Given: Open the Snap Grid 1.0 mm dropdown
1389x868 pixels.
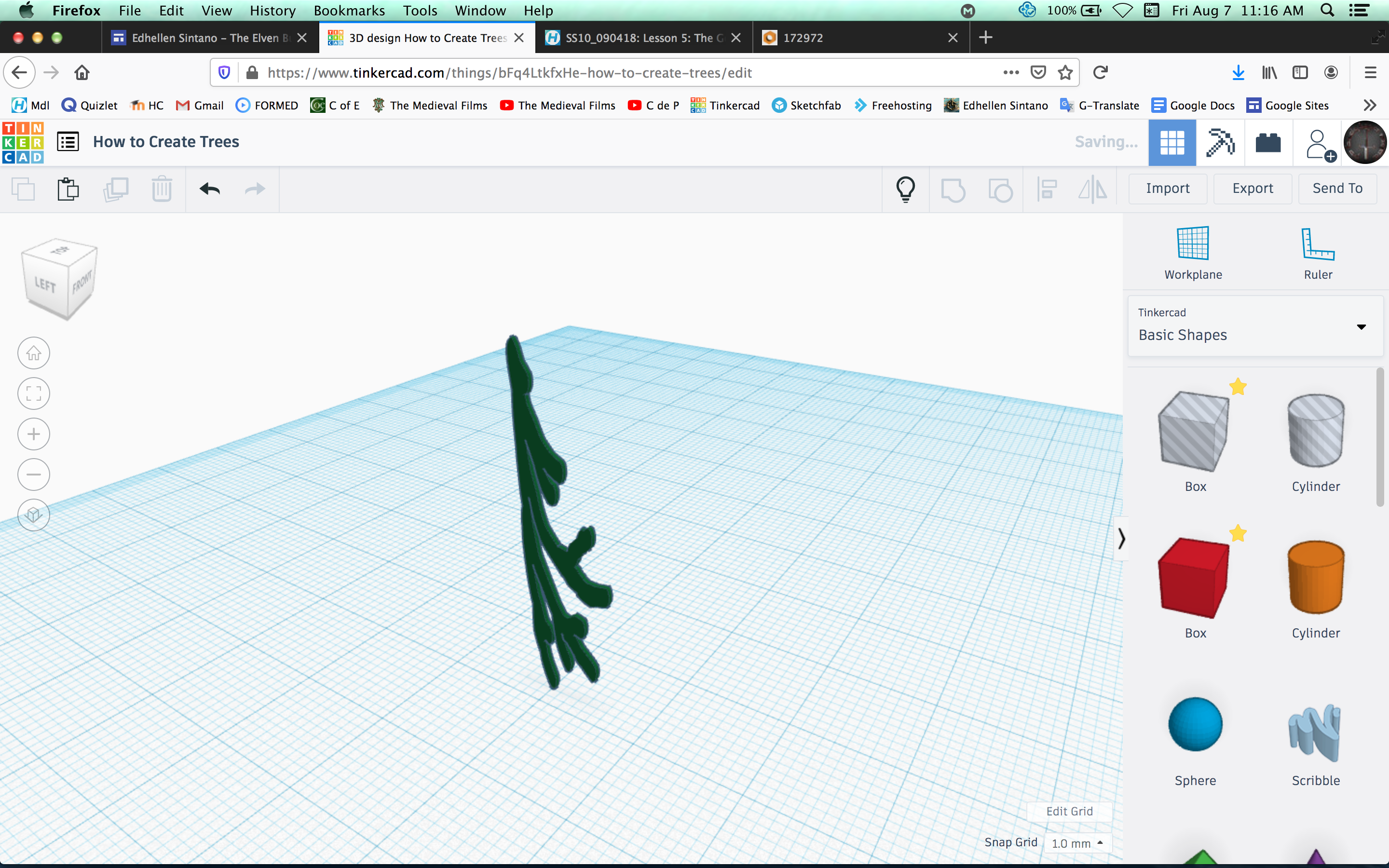Looking at the screenshot, I should point(1077,843).
